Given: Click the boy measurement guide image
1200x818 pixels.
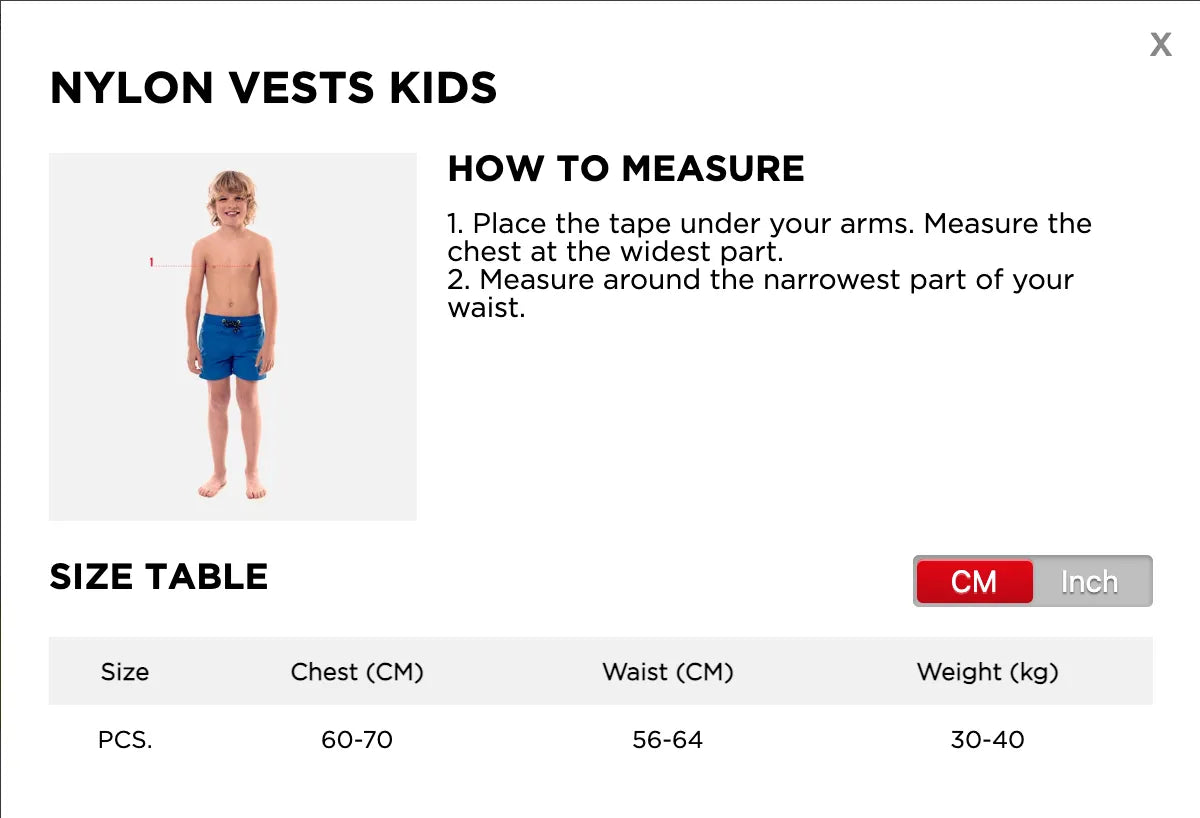Looking at the screenshot, I should point(233,337).
